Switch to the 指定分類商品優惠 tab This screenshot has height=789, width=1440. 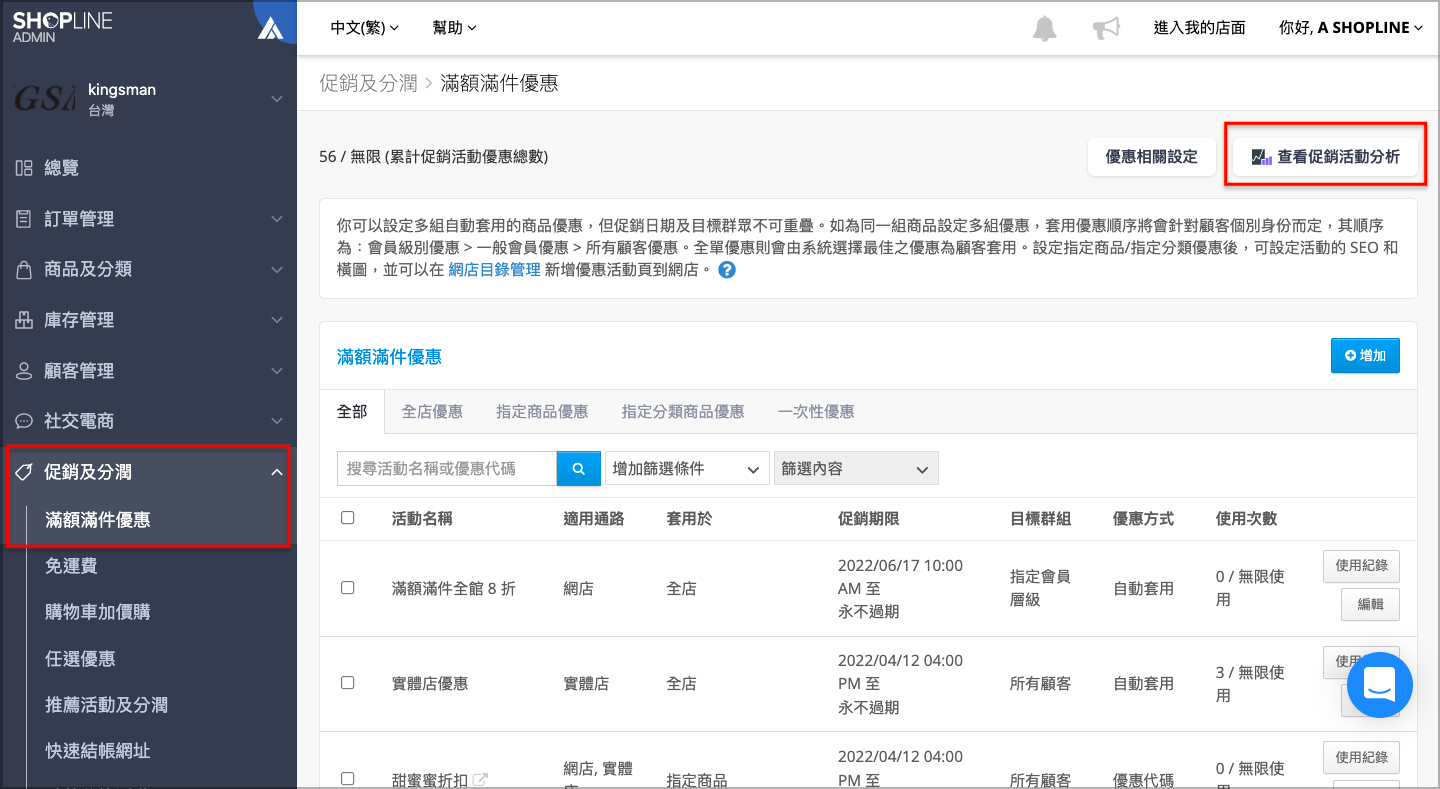(683, 411)
